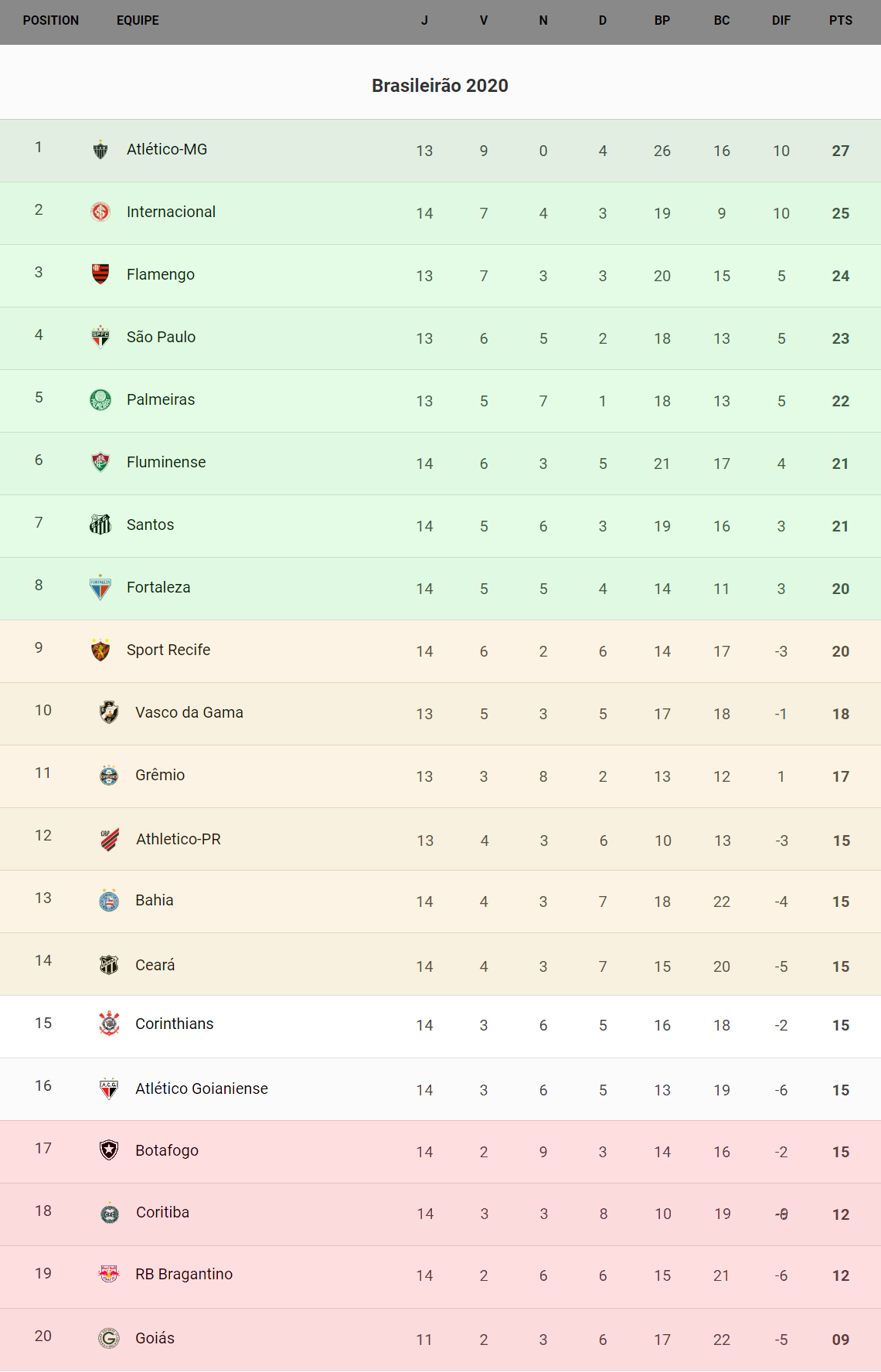Click the POSITION column header

(x=51, y=21)
